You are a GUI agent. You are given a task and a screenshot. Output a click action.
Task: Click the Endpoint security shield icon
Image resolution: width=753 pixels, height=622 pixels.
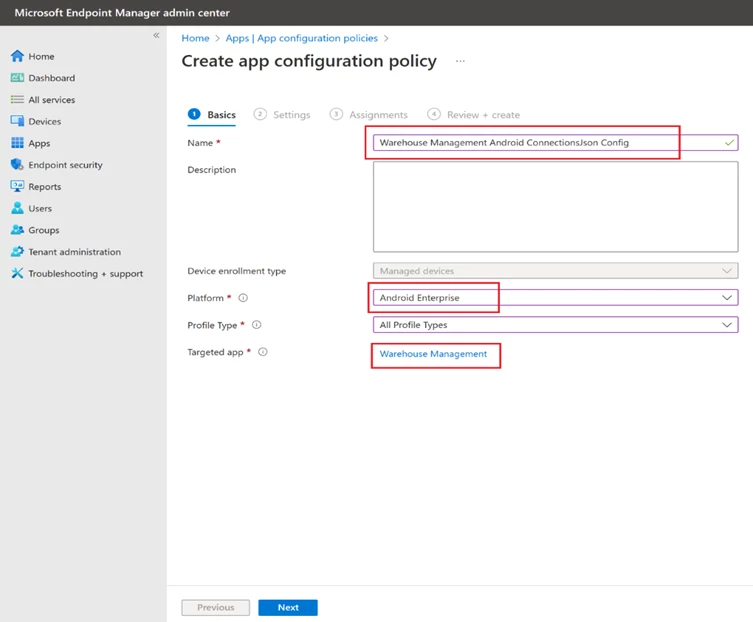[17, 165]
